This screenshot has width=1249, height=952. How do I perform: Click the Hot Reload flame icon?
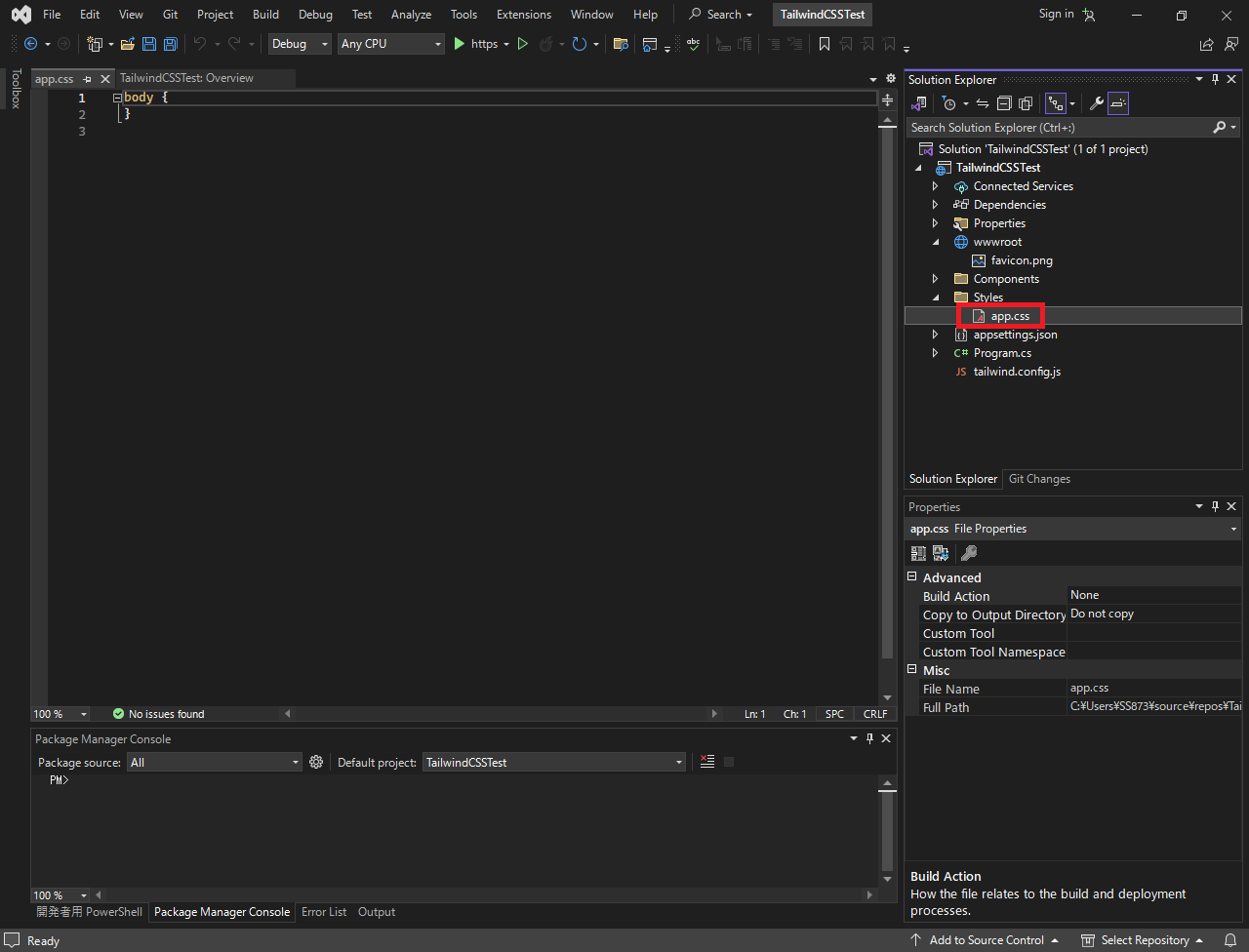546,44
